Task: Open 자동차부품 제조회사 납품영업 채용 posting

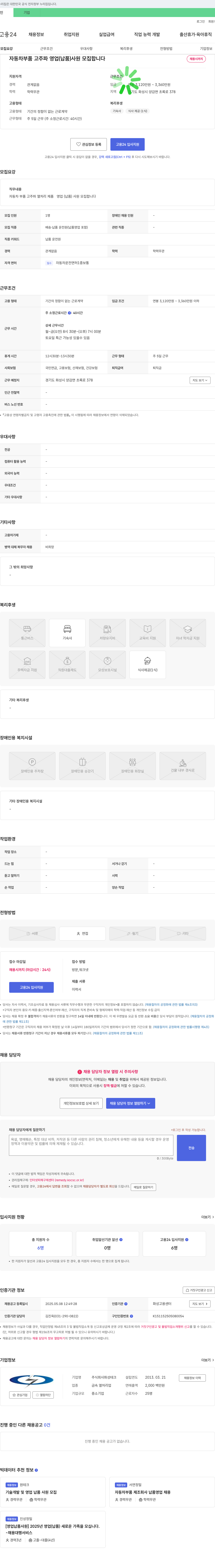Action: pyautogui.click(x=142, y=1493)
